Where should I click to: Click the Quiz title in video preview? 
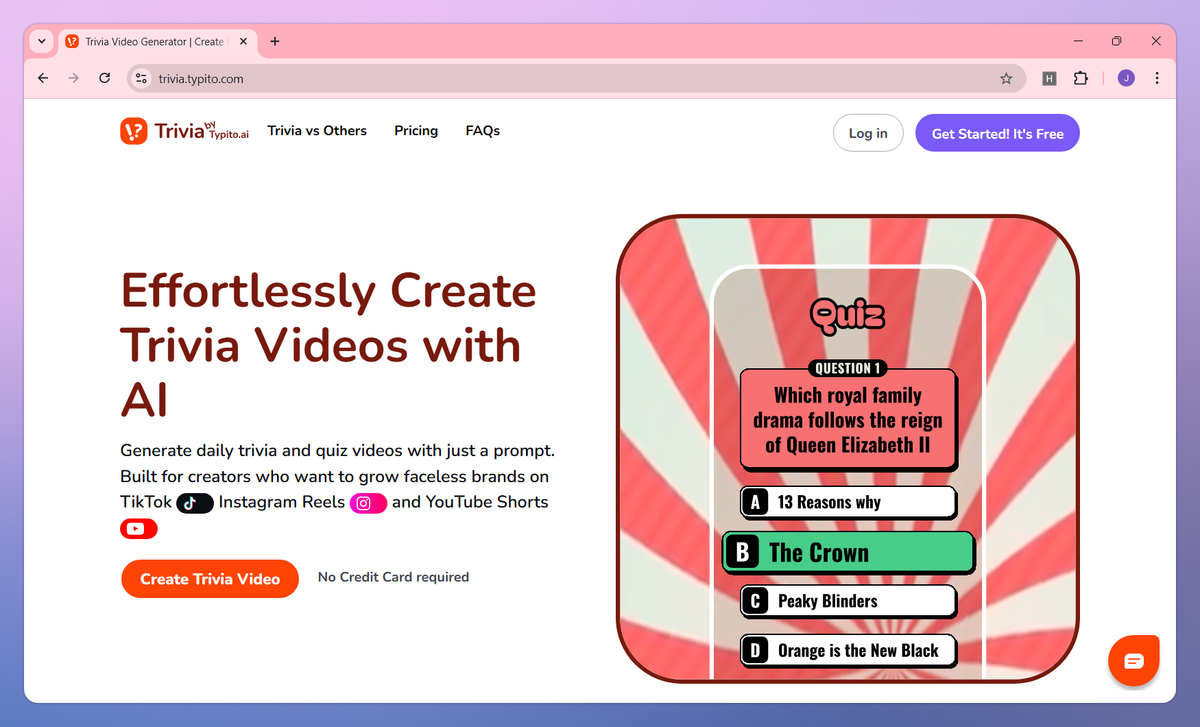(x=847, y=315)
